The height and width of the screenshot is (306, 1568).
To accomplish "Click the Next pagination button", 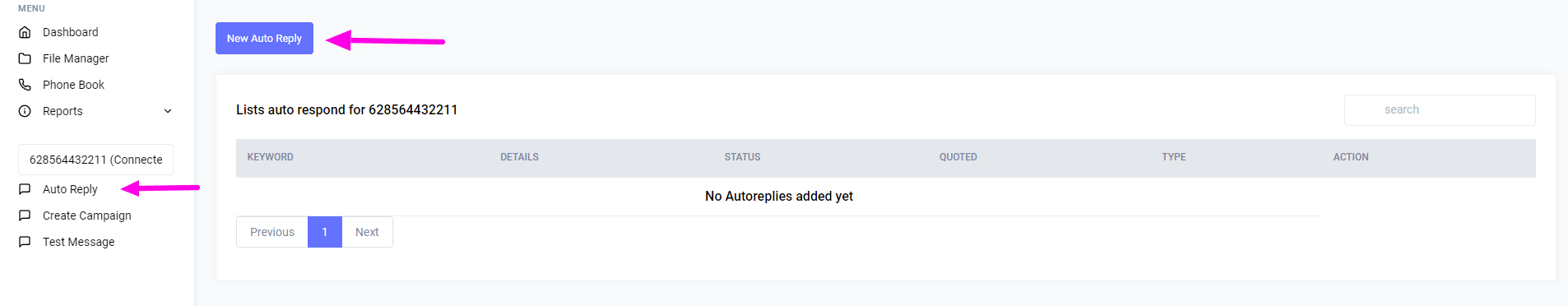I will pos(367,232).
